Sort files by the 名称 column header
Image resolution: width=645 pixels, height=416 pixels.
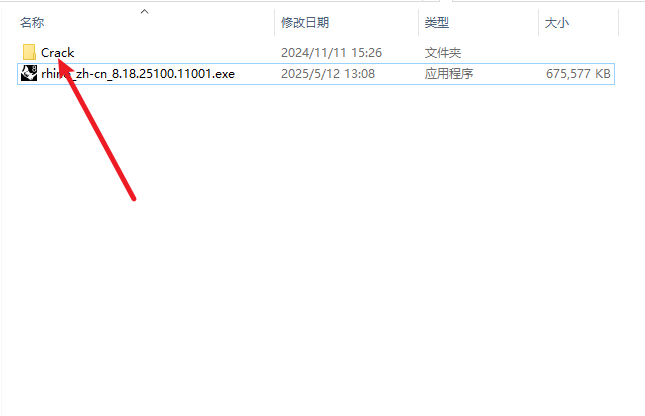32,23
